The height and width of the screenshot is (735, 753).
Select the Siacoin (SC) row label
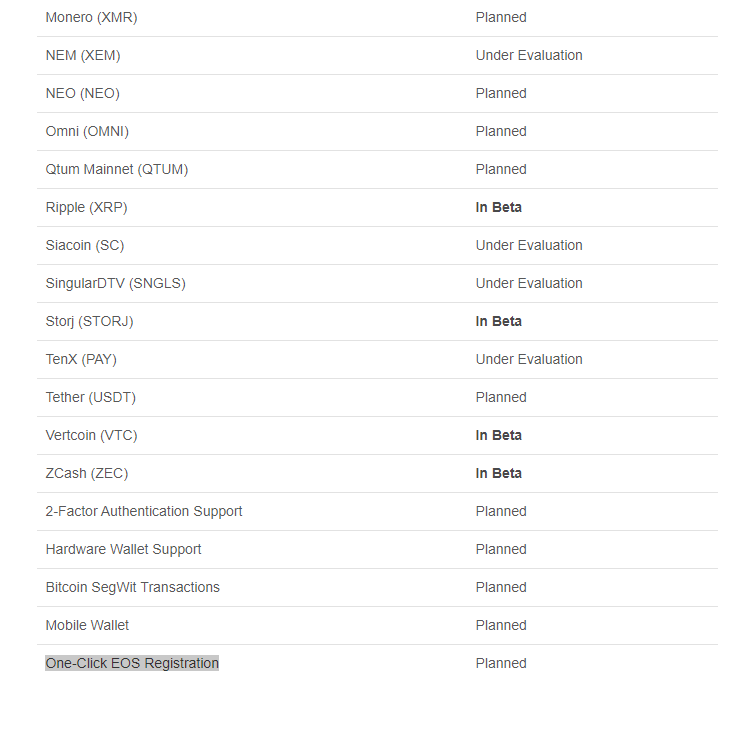[x=85, y=245]
